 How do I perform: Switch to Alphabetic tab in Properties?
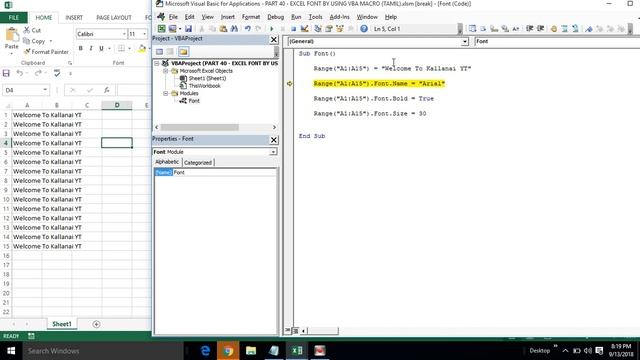[167, 162]
